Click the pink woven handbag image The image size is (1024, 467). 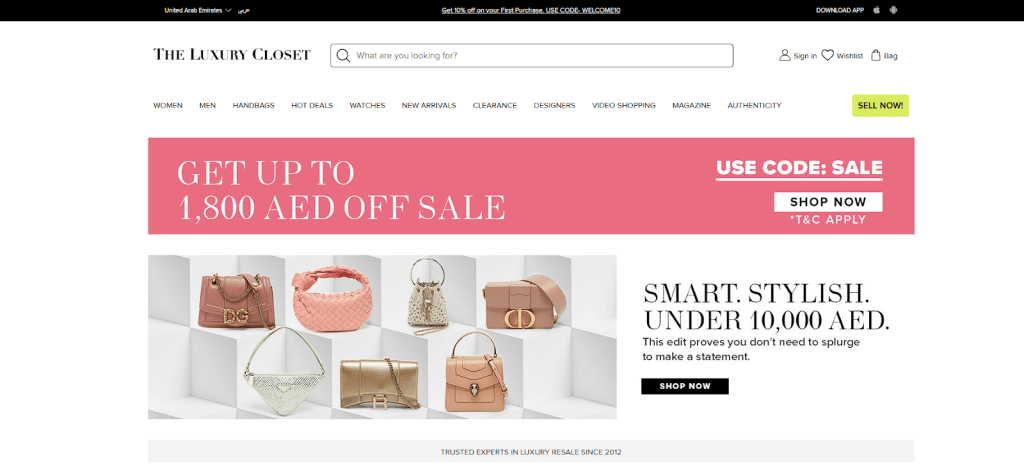coord(332,299)
